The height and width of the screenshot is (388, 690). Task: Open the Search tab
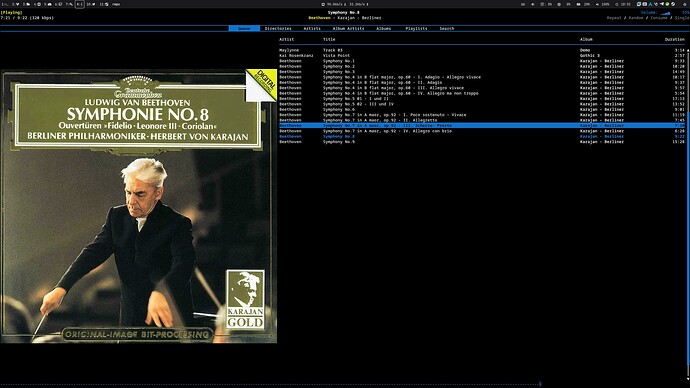446,29
